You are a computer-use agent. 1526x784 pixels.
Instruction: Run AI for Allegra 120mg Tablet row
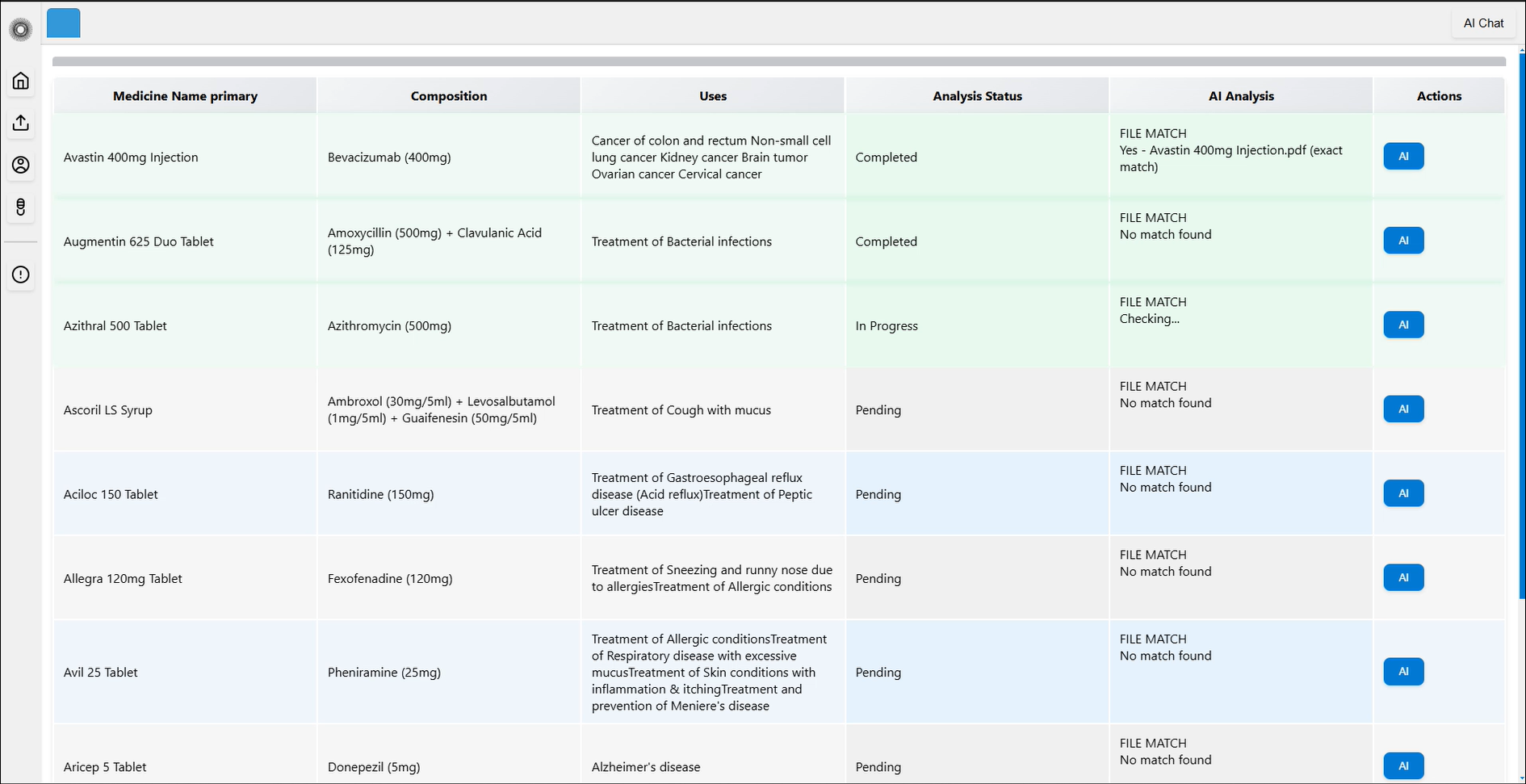click(1403, 577)
